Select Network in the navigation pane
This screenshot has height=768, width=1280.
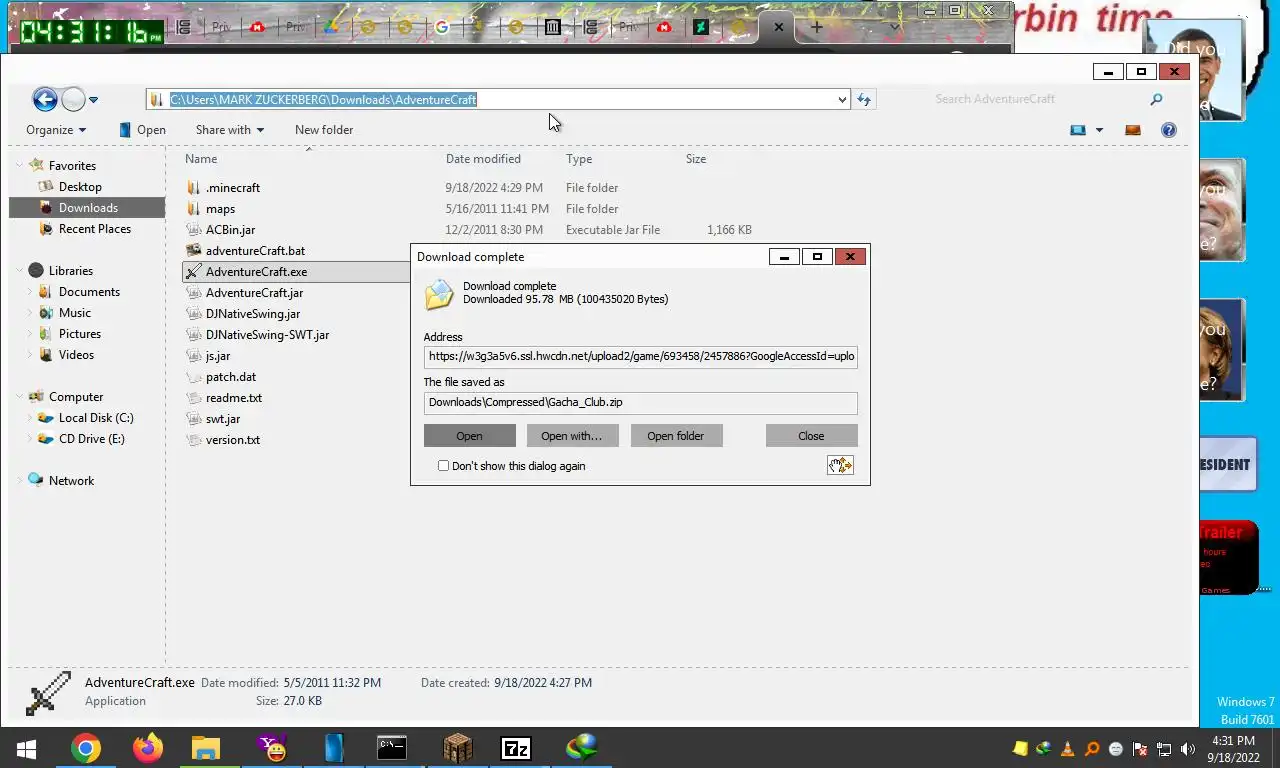(x=71, y=481)
